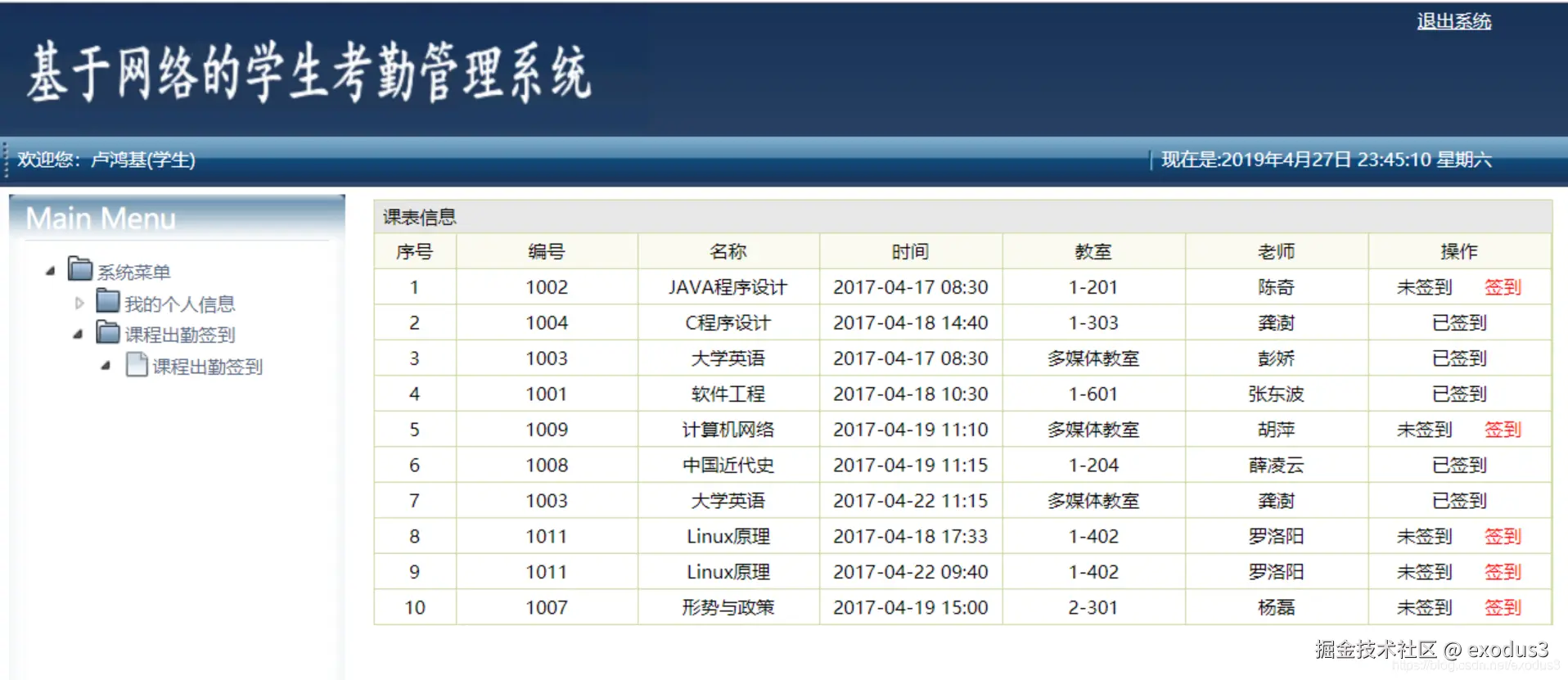Screen dimensions: 1568x680
Task: Click the 操作 column header
Action: [1460, 252]
